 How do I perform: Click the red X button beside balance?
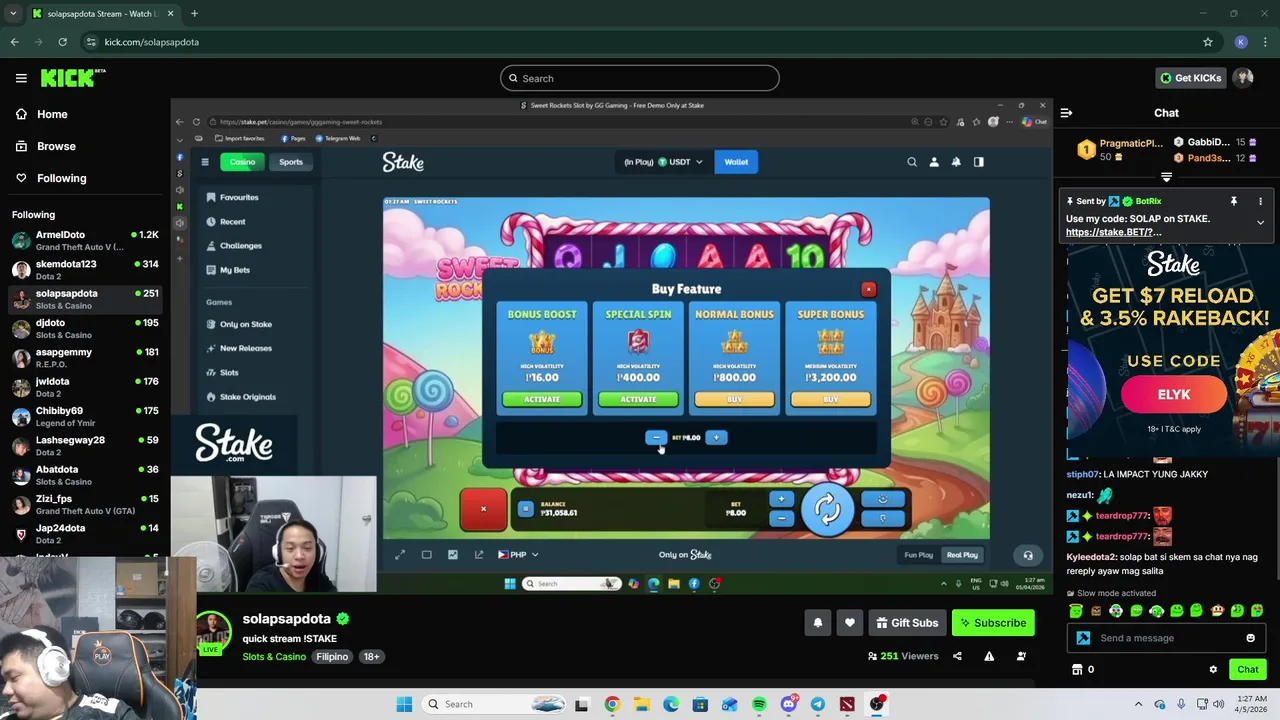pos(483,510)
